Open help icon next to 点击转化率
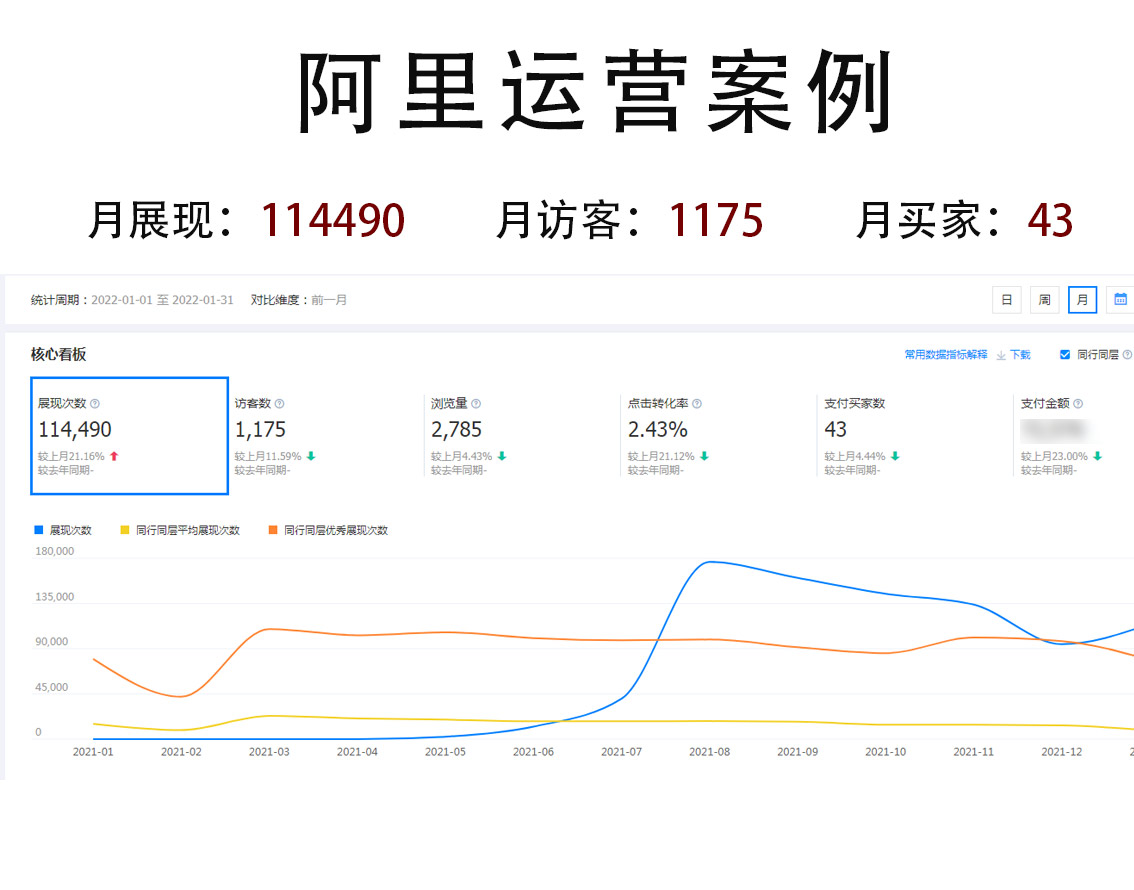 (x=697, y=403)
